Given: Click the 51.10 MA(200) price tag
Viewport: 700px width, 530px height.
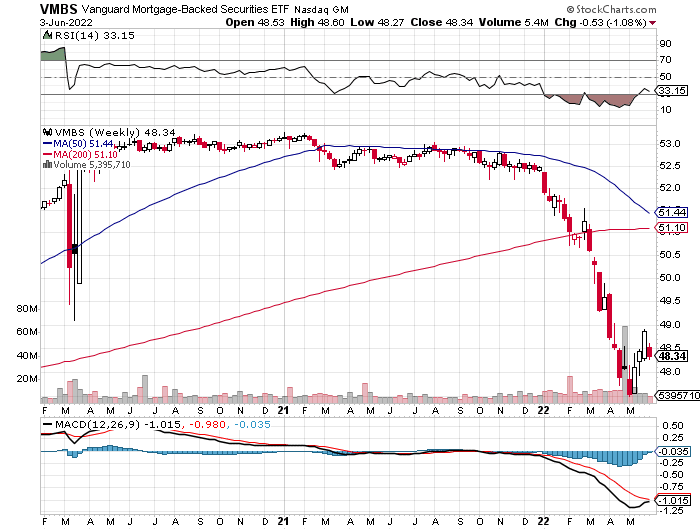Looking at the screenshot, I should [671, 228].
